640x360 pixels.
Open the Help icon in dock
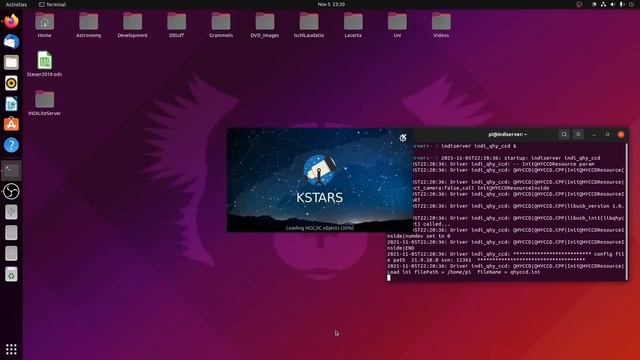tap(11, 145)
